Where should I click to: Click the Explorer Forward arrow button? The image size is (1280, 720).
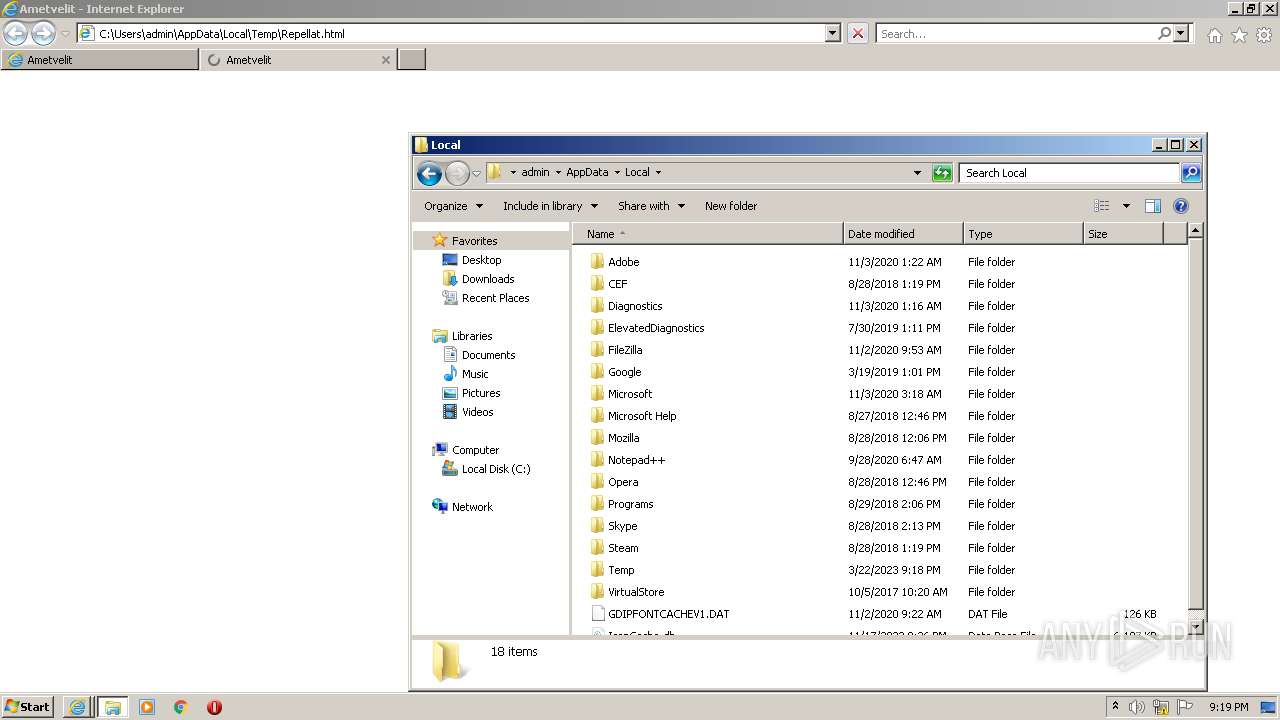[x=457, y=173]
